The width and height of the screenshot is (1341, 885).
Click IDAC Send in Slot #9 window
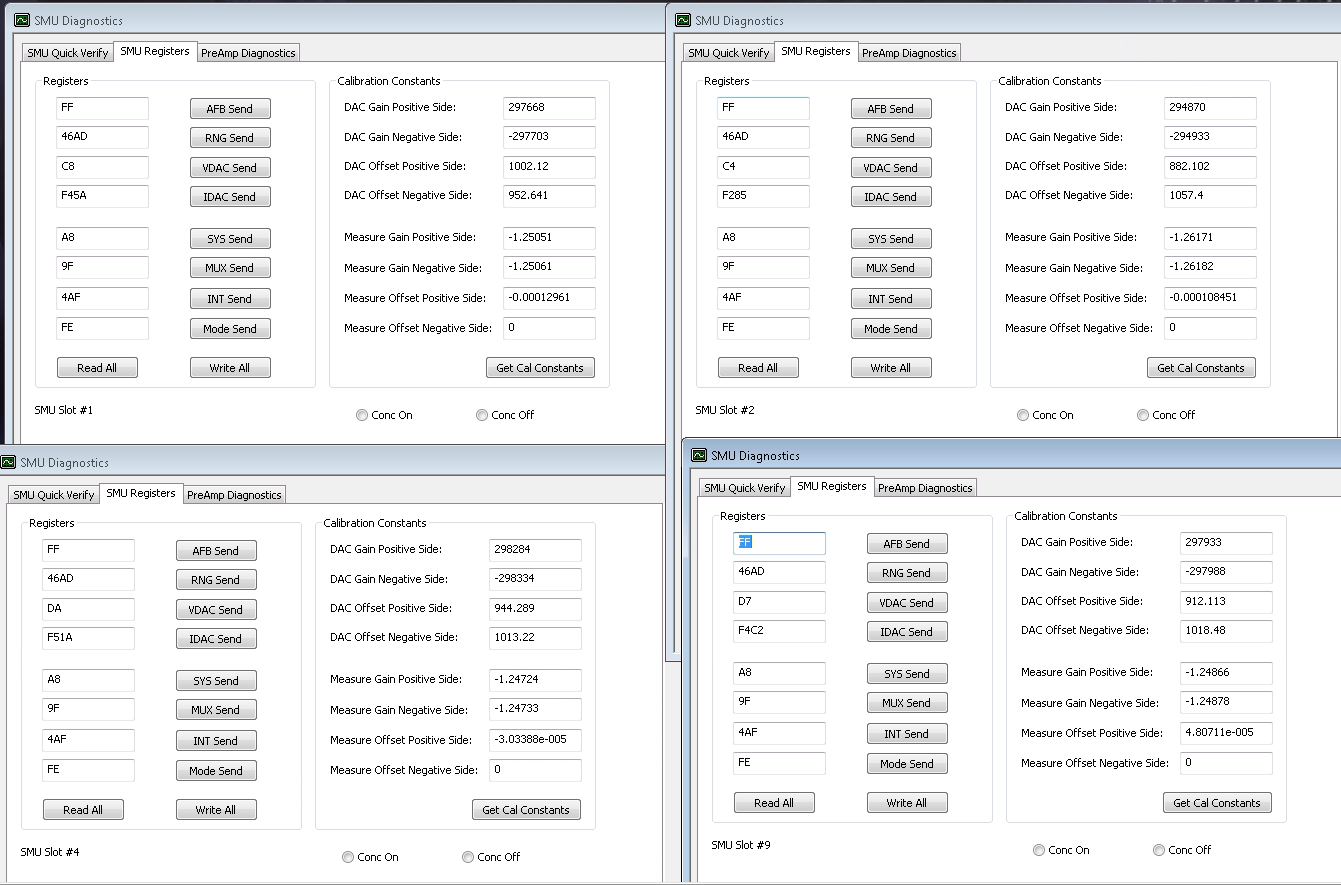click(x=907, y=632)
